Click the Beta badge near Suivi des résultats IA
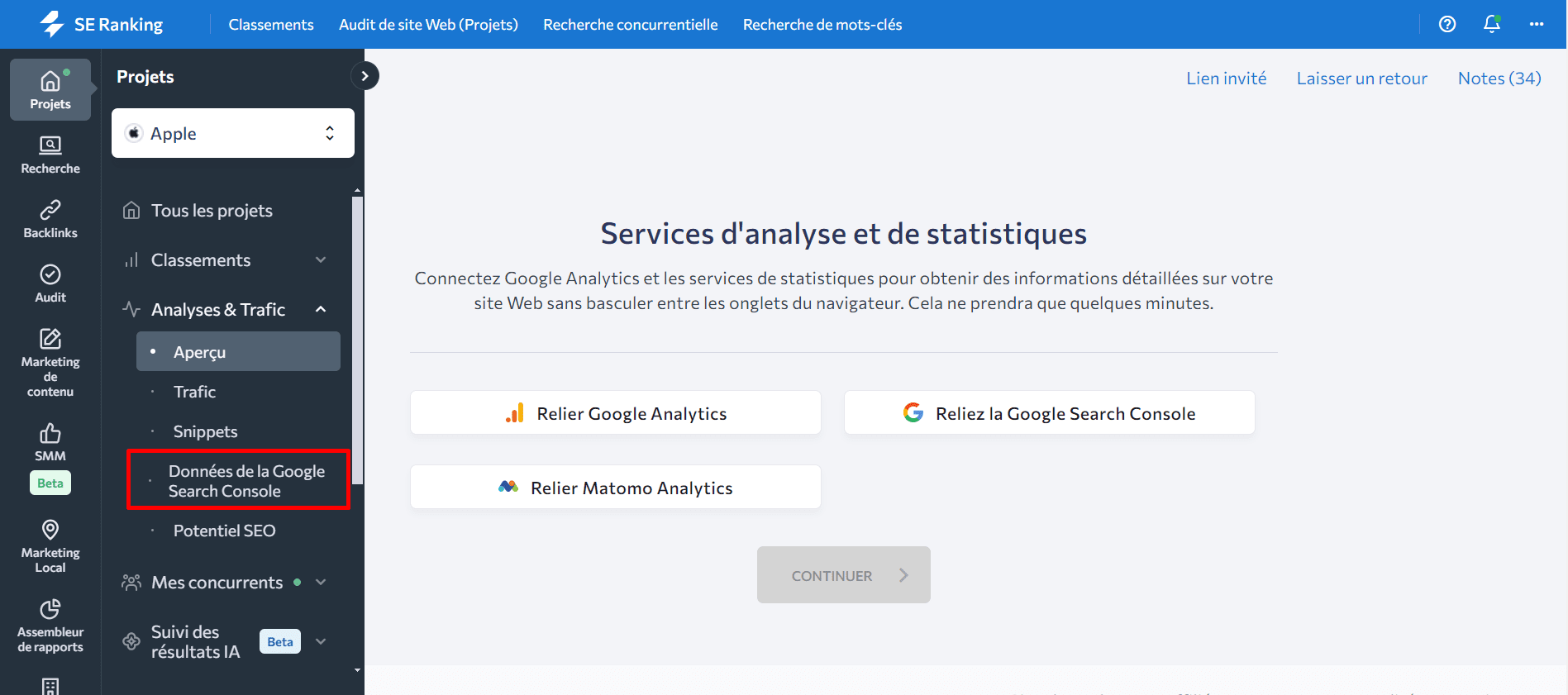The image size is (1568, 695). [x=280, y=641]
